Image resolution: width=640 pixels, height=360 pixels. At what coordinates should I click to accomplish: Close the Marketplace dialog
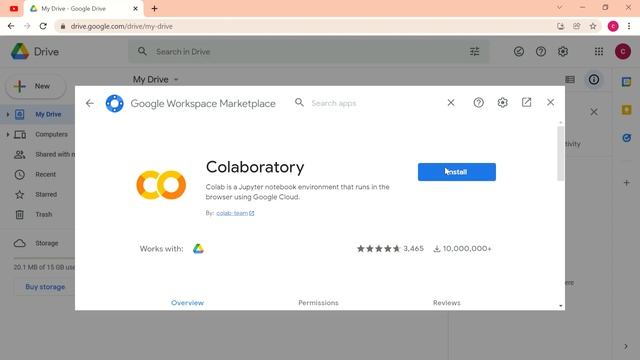tap(551, 102)
